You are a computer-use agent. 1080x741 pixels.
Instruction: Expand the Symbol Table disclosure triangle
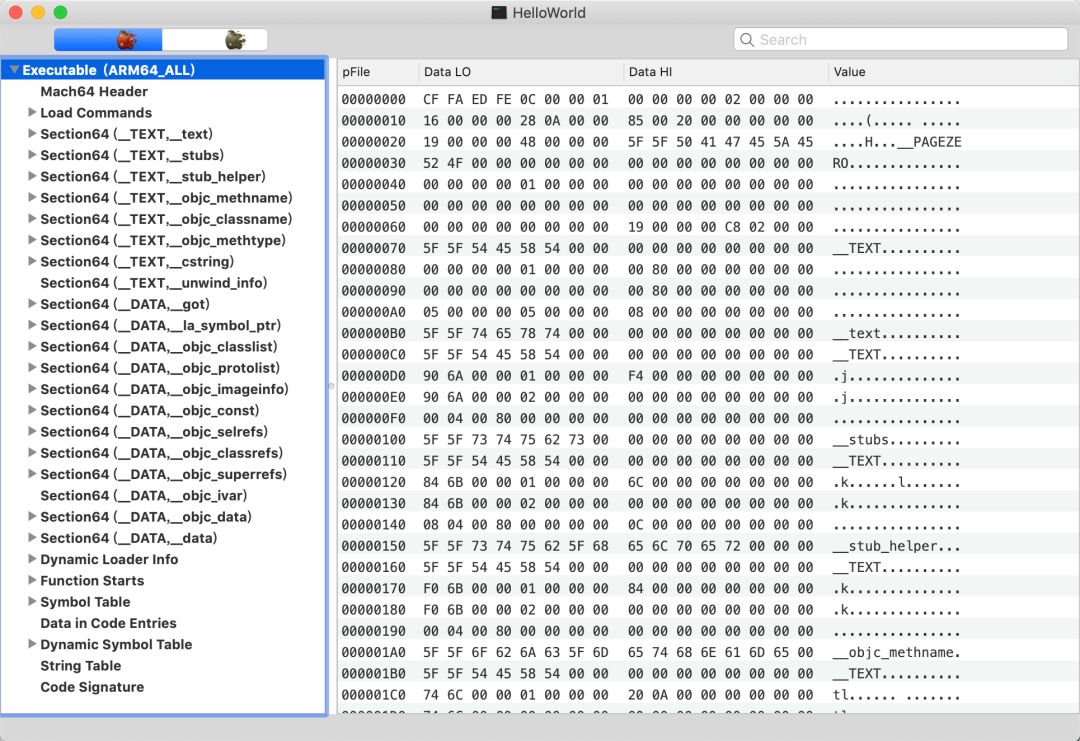(32, 602)
